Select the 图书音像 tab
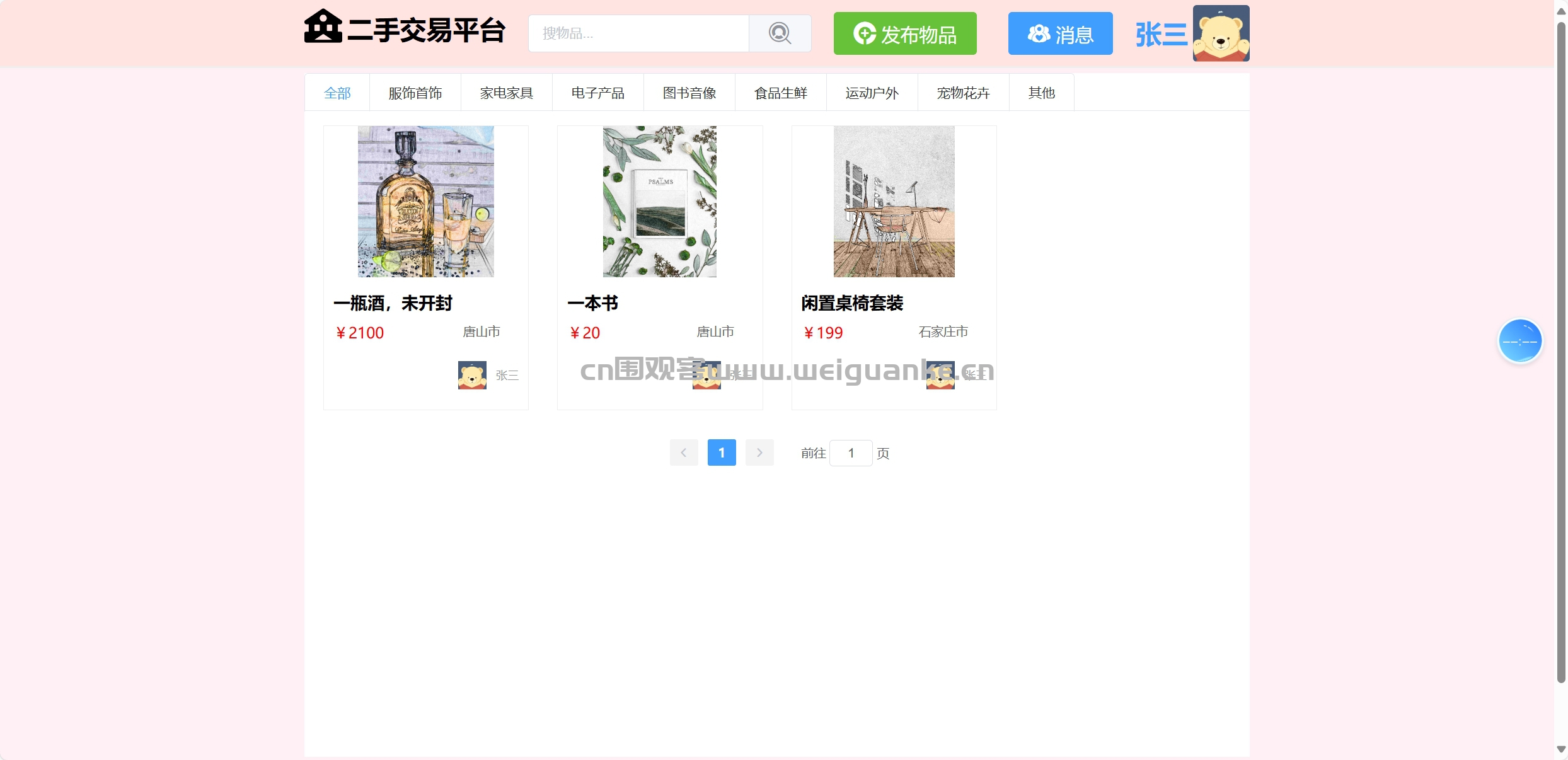1568x760 pixels. (x=689, y=93)
